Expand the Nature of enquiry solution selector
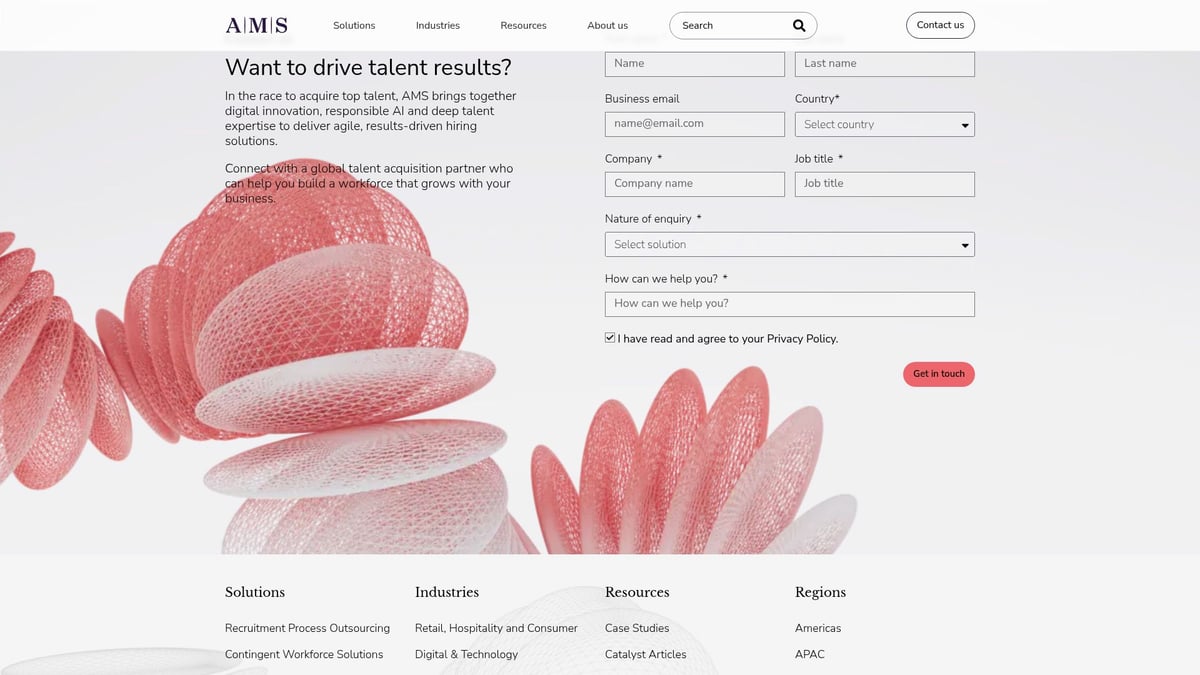 [x=789, y=244]
